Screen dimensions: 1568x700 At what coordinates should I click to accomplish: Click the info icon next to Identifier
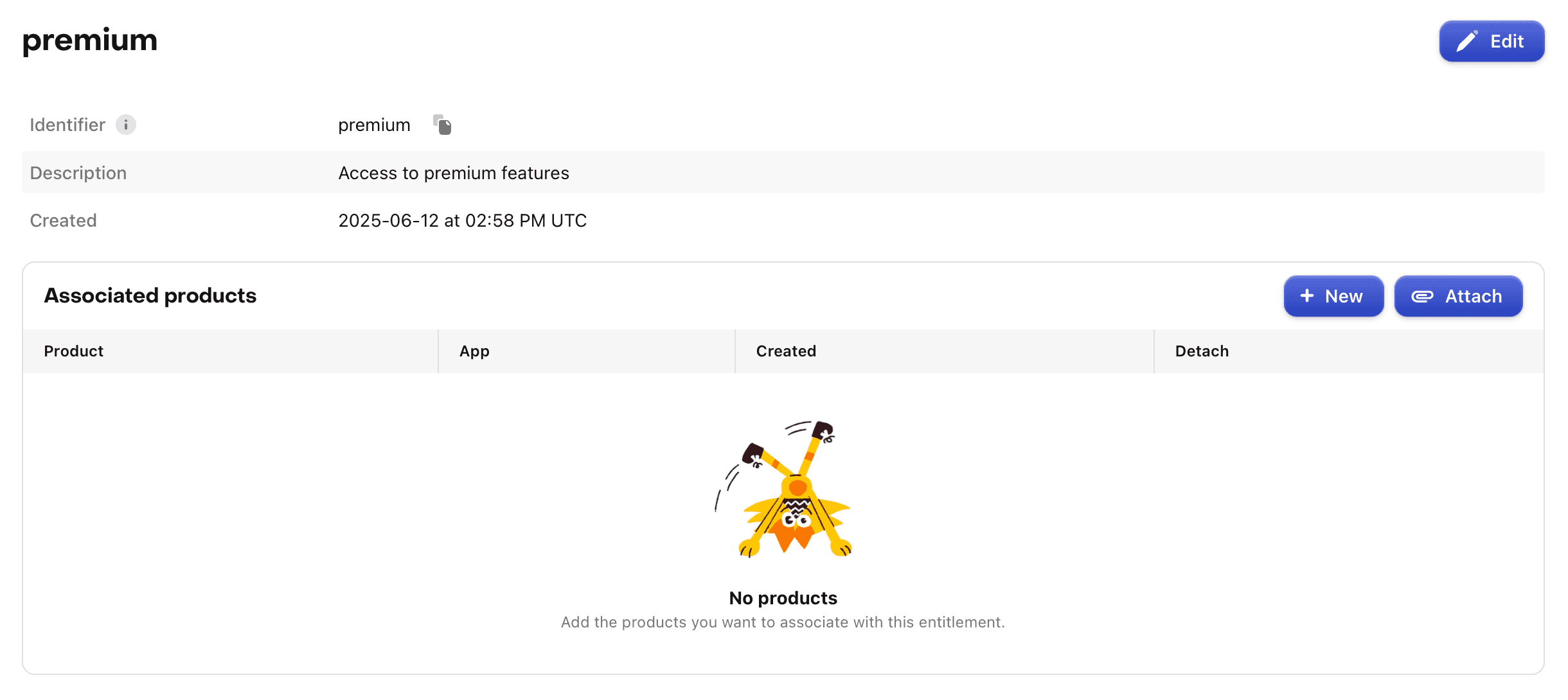pyautogui.click(x=126, y=125)
